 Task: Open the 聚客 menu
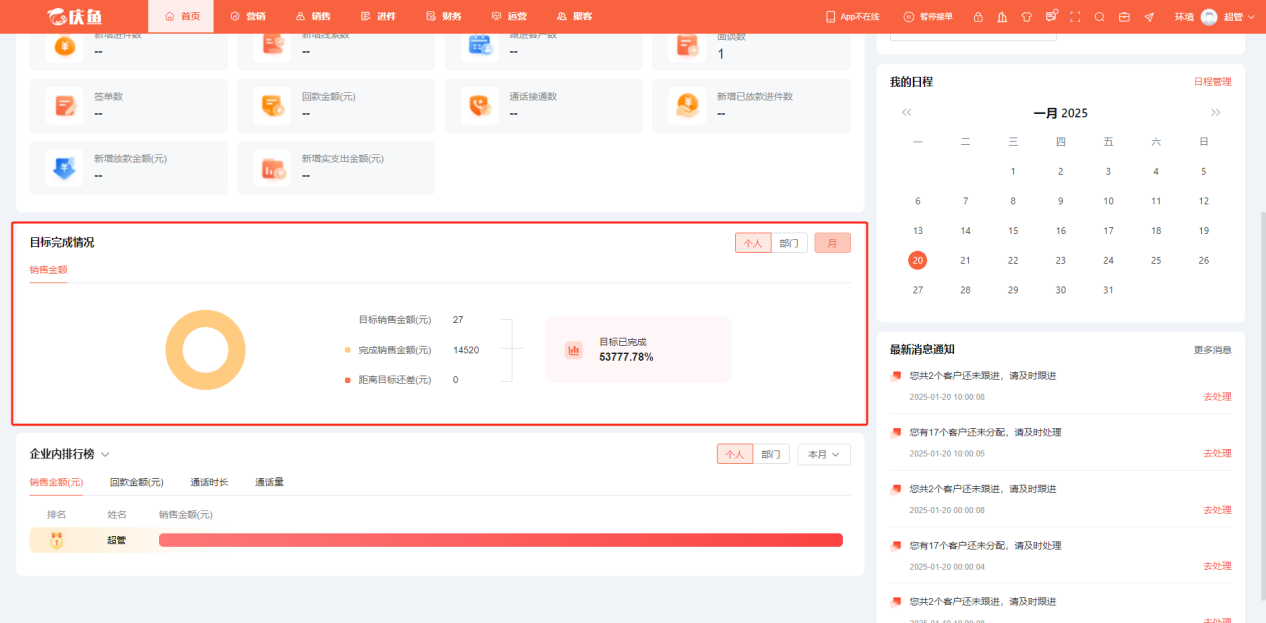click(574, 17)
